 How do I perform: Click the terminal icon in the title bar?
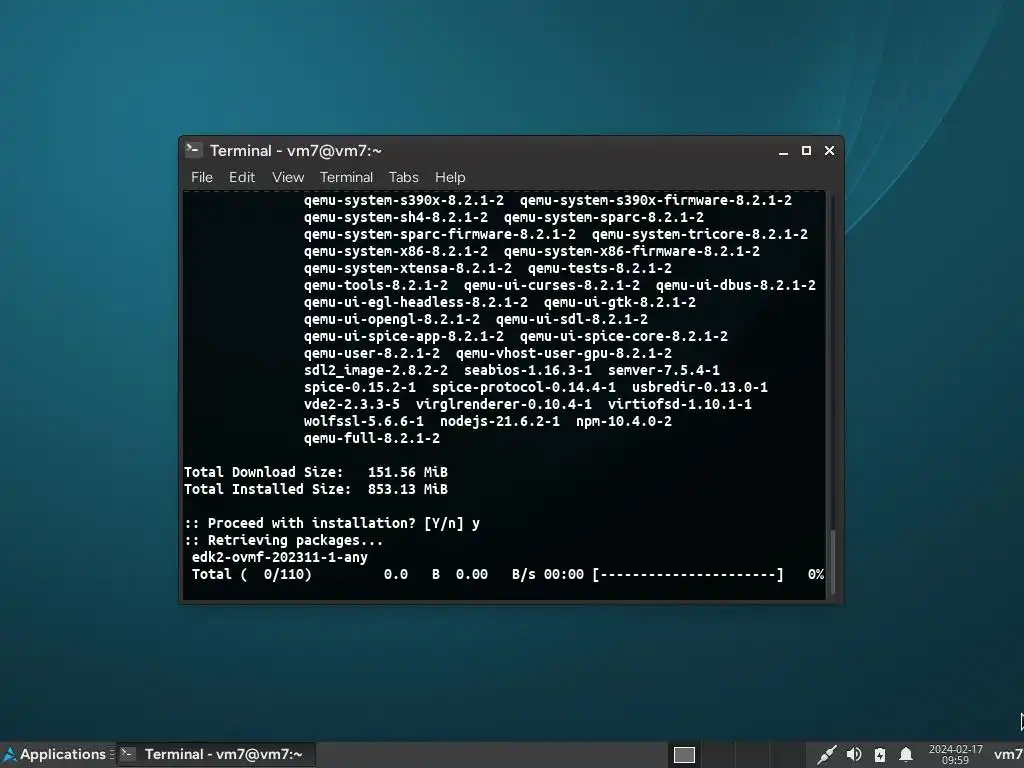point(193,150)
